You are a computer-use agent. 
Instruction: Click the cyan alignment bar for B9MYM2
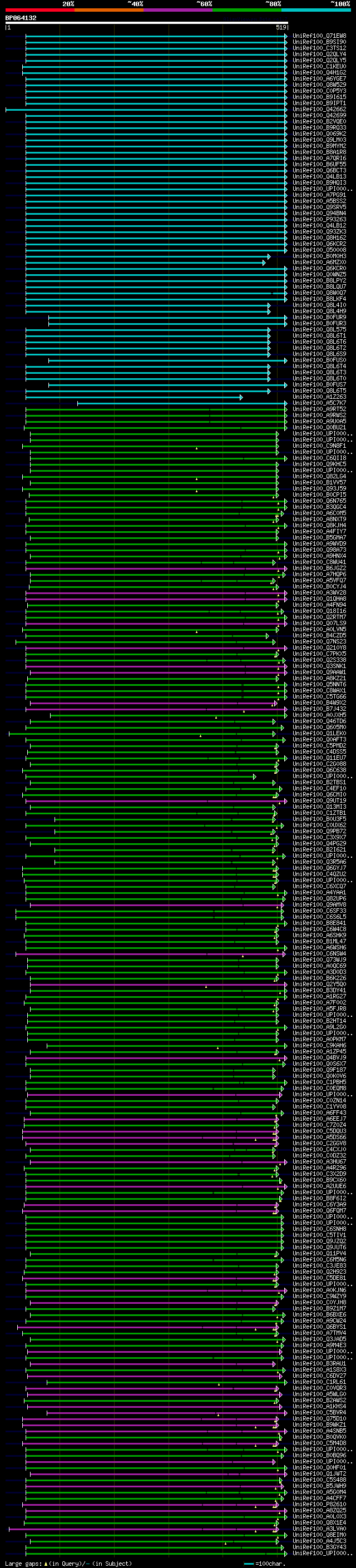pyautogui.click(x=156, y=146)
